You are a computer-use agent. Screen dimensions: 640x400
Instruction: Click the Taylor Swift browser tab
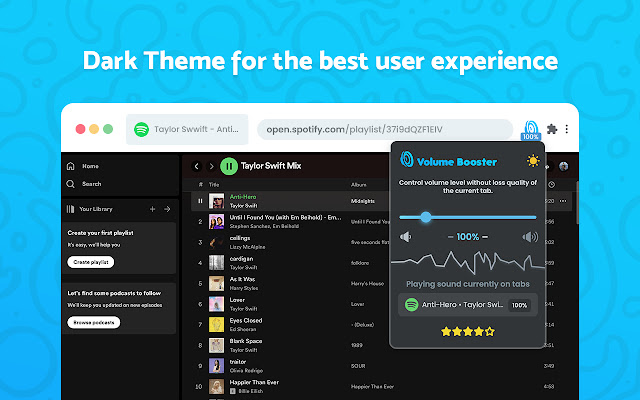click(187, 129)
